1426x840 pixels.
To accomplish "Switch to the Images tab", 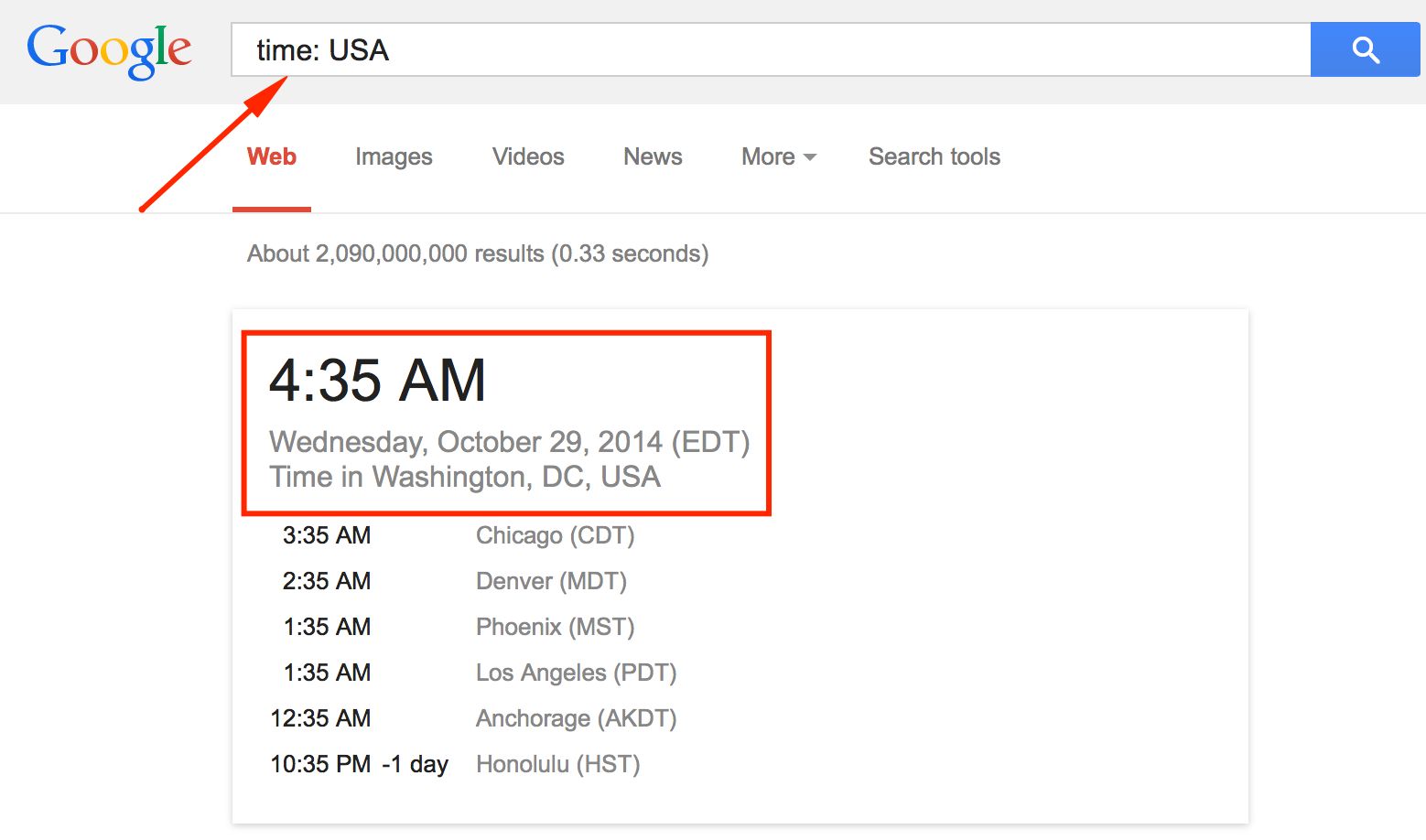I will point(394,157).
